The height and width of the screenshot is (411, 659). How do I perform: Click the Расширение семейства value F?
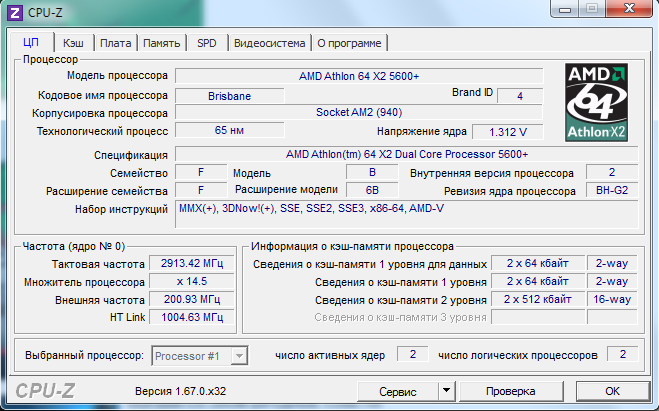(x=201, y=190)
